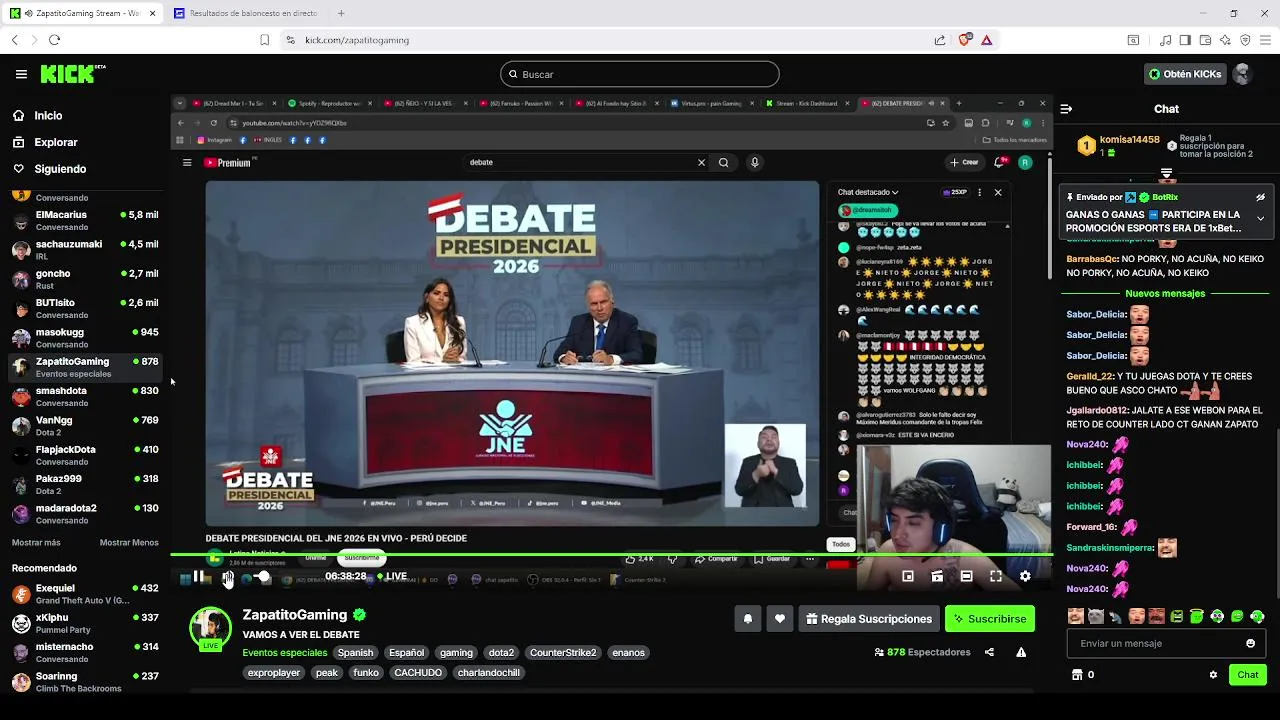The height and width of the screenshot is (720, 1280).
Task: Toggle theater mode in player
Action: click(x=966, y=576)
